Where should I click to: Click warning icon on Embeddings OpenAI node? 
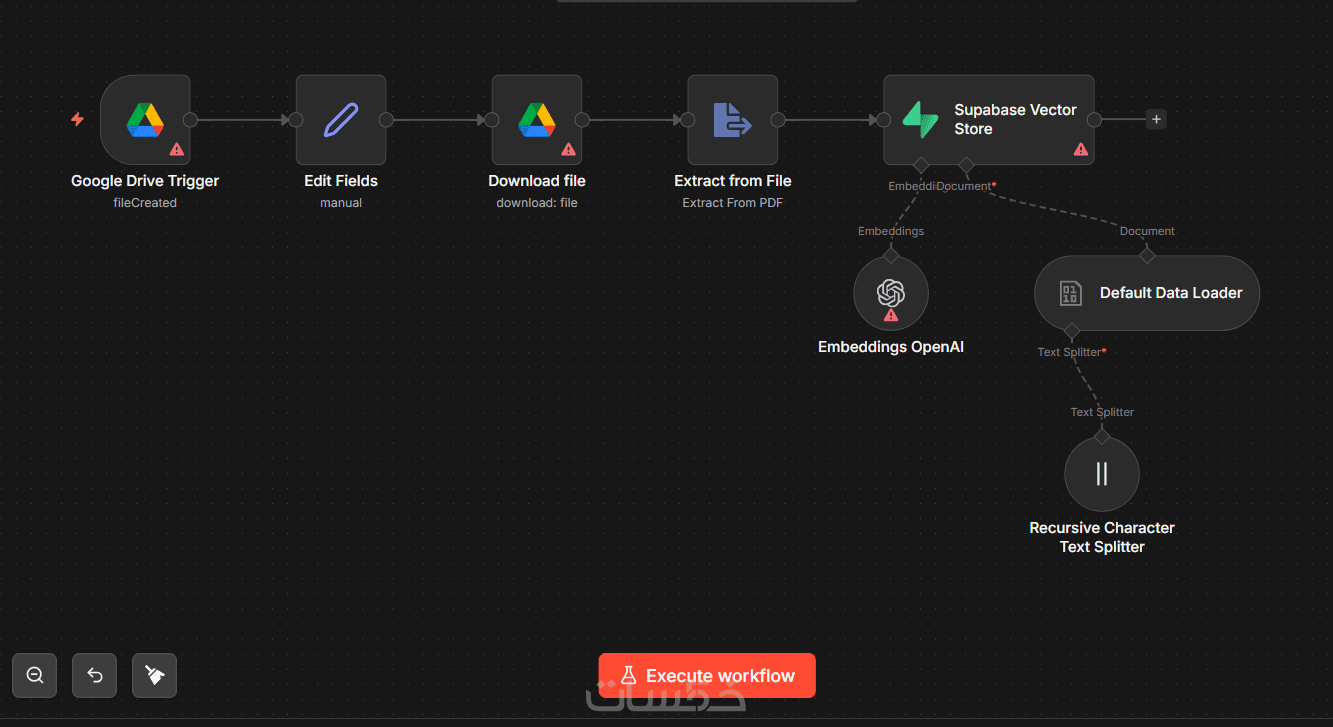pos(891,315)
